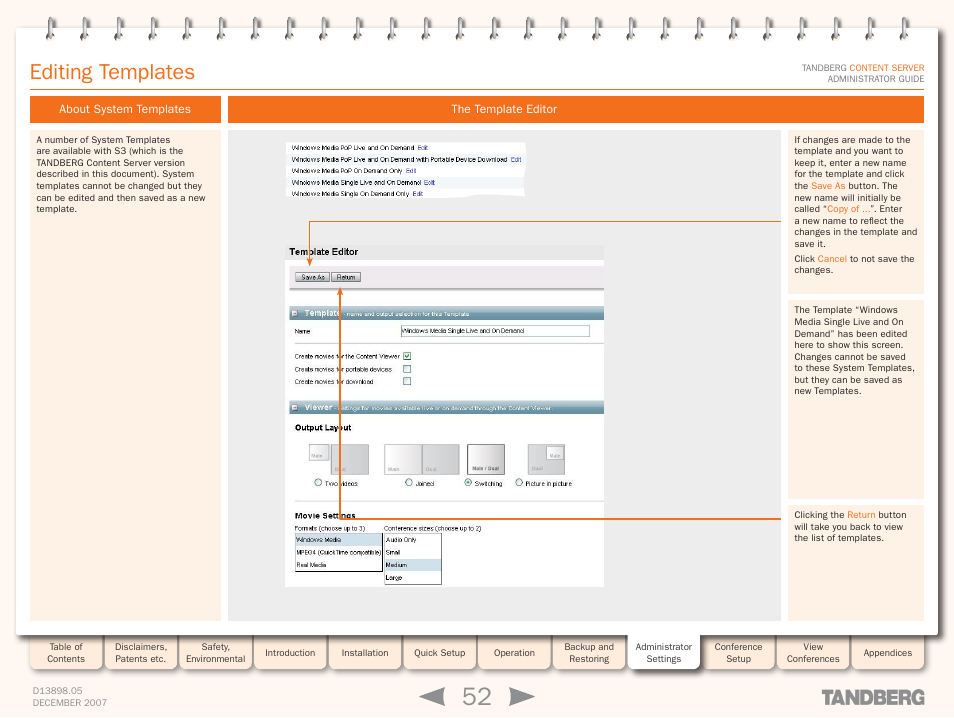
Task: Collapse the Viewer section header icon
Action: click(294, 408)
